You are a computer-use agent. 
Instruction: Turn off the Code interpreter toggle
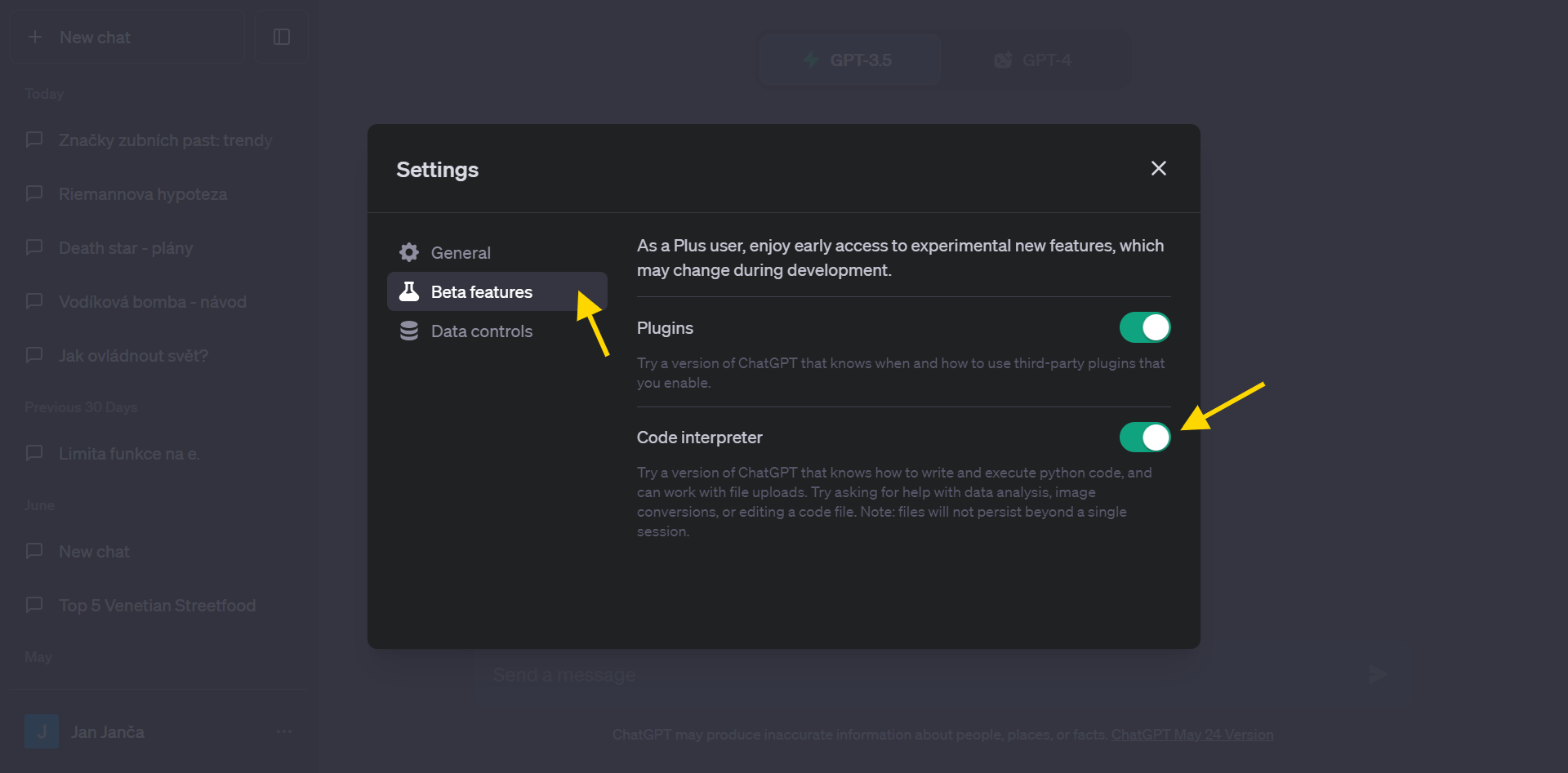coord(1145,438)
